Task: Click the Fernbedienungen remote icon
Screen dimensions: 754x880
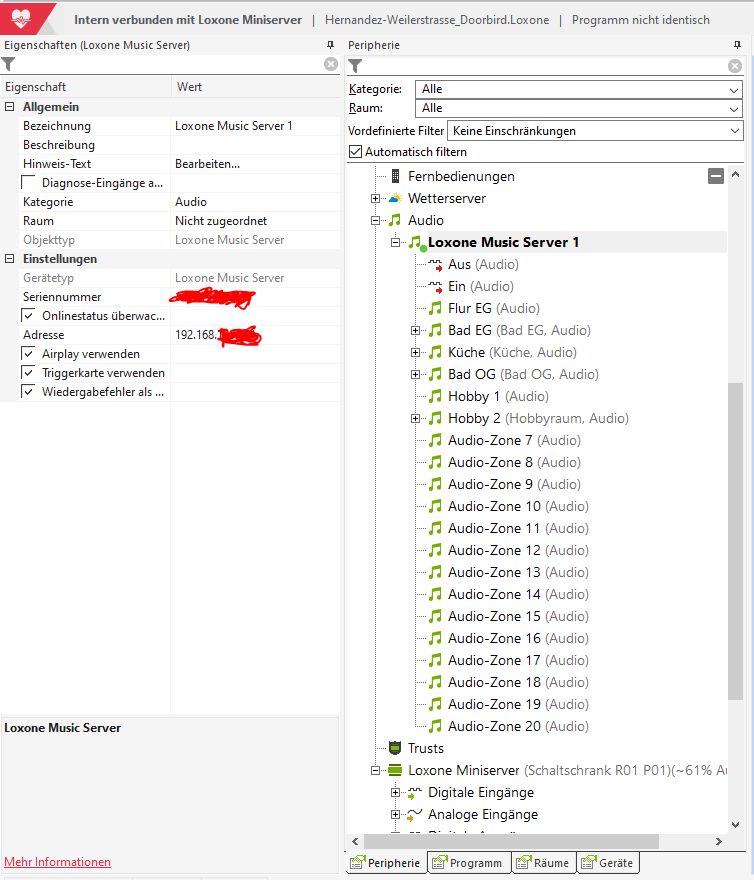Action: pos(395,176)
